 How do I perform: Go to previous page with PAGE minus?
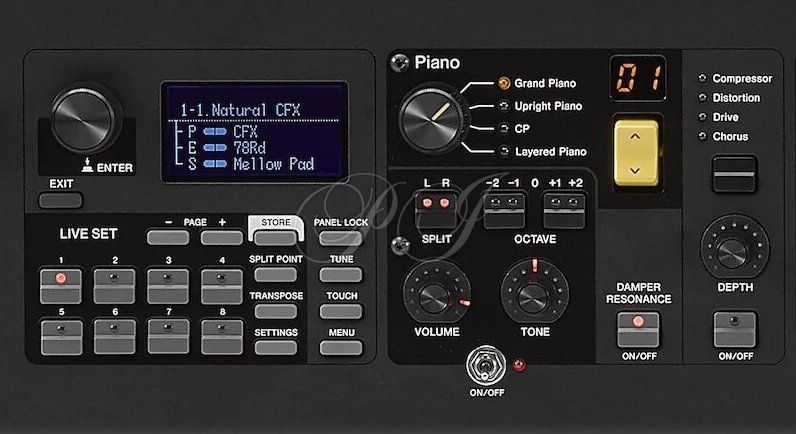[x=168, y=237]
